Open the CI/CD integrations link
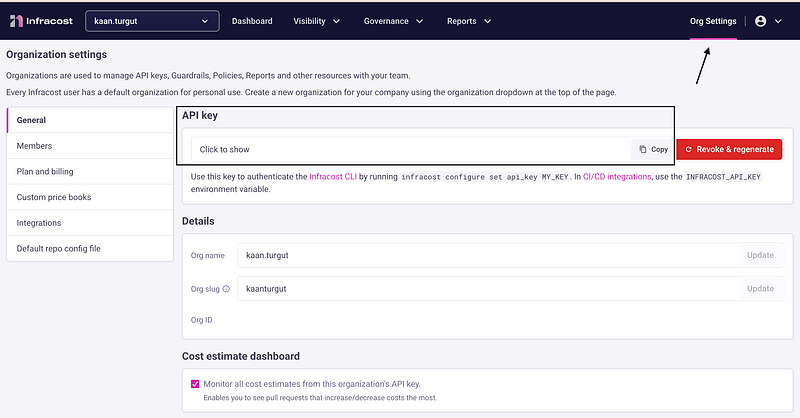The height and width of the screenshot is (418, 800). (617, 177)
